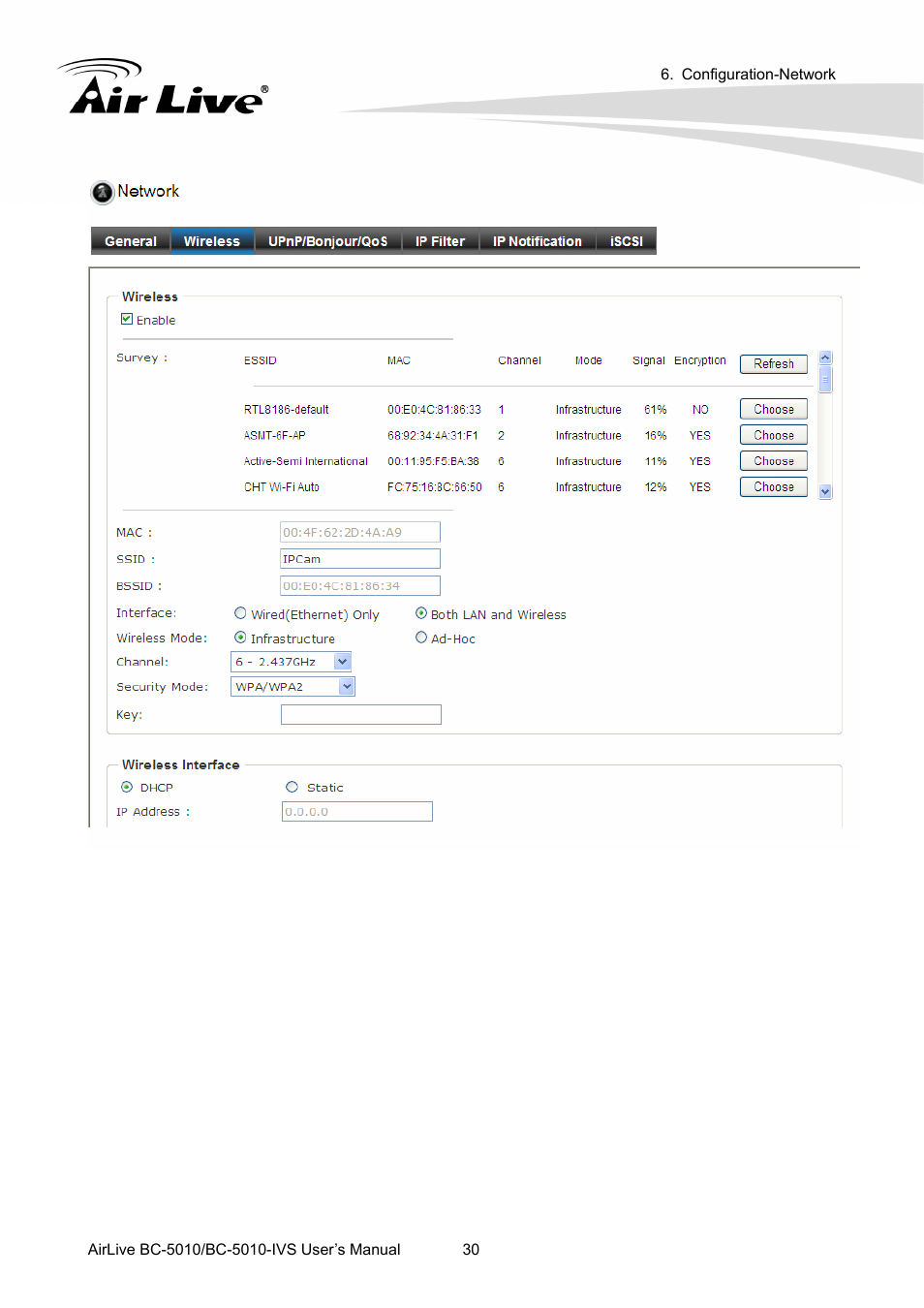The height and width of the screenshot is (1308, 924).
Task: Click the 16% signal value
Action: 656,436
